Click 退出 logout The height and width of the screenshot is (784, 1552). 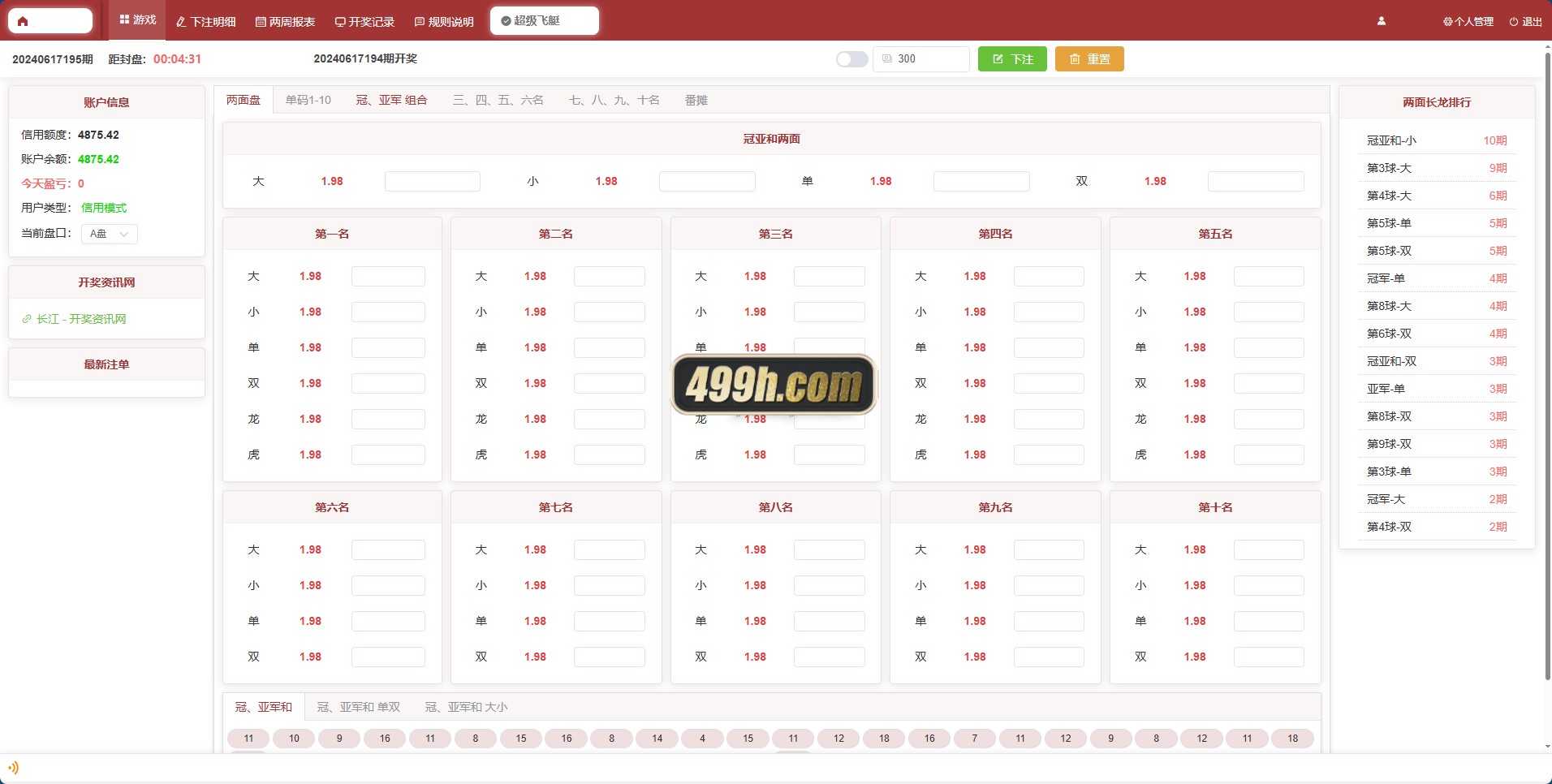pos(1525,22)
